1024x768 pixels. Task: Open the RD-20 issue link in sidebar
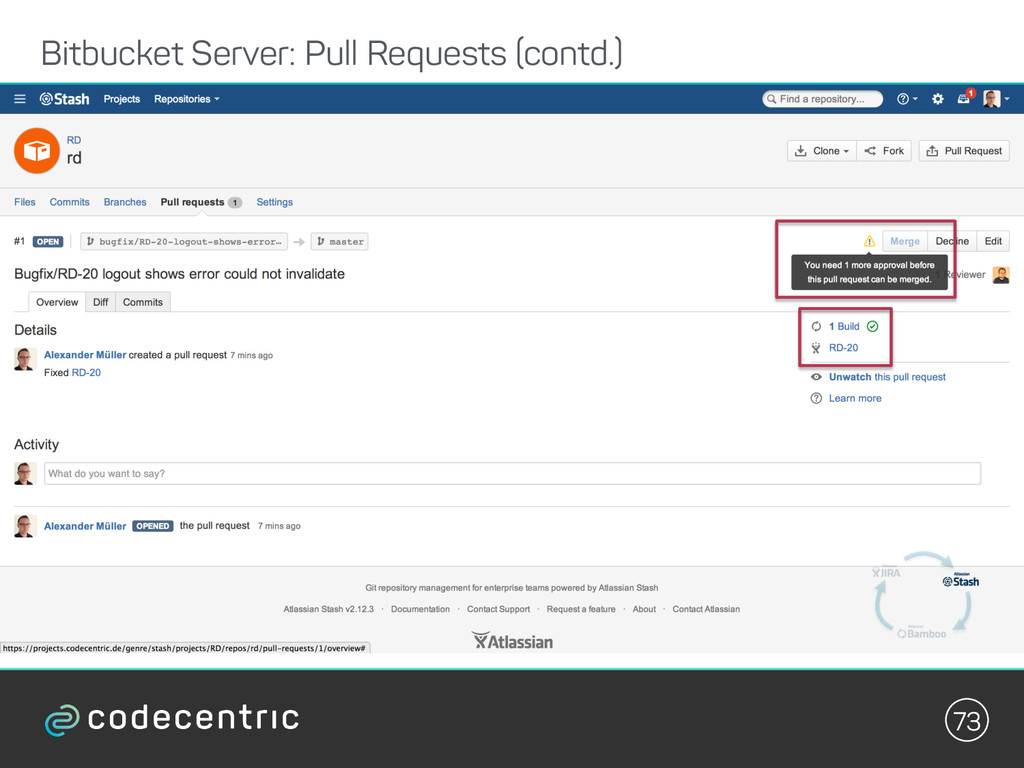[844, 348]
